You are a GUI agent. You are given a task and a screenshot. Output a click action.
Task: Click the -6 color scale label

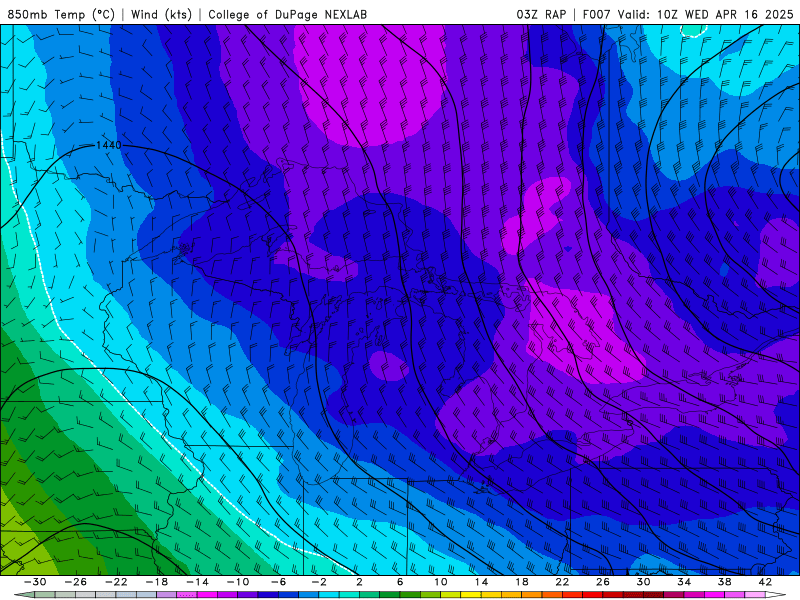(x=278, y=582)
